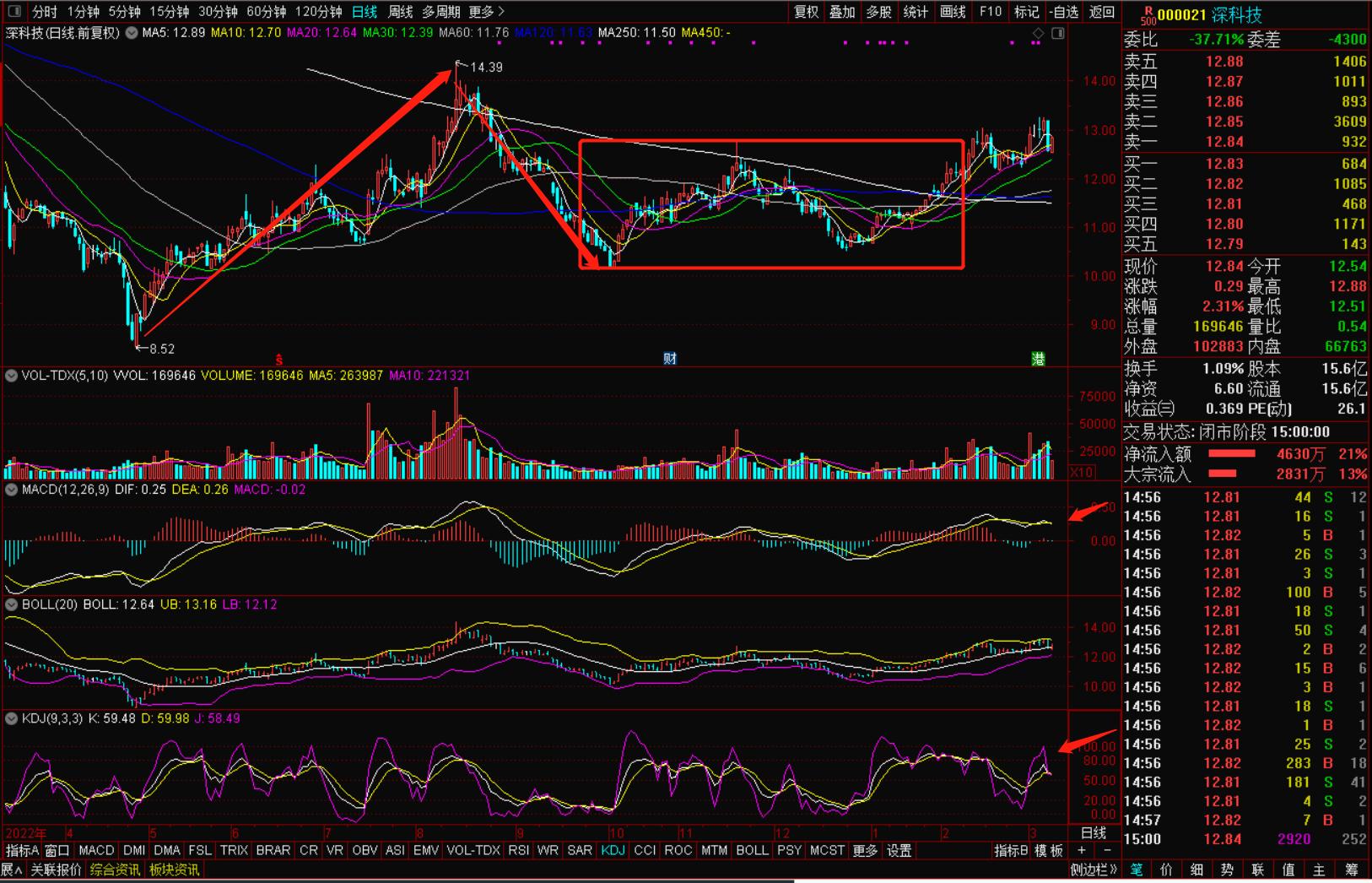Viewport: 1372px width, 883px height.
Task: Zoom in chart with the plus button
Action: point(1082,851)
